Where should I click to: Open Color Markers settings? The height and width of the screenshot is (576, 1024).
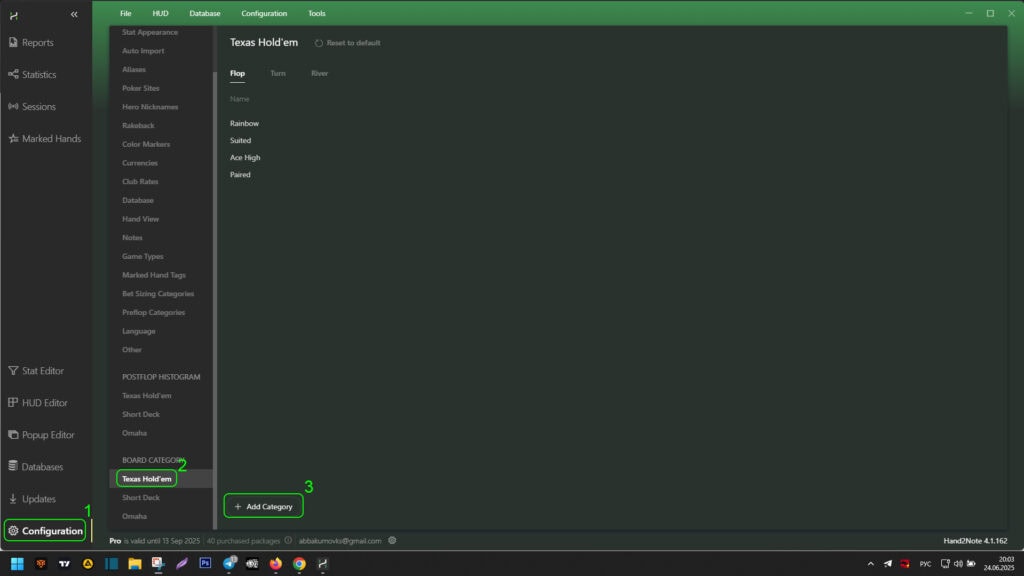[x=146, y=144]
